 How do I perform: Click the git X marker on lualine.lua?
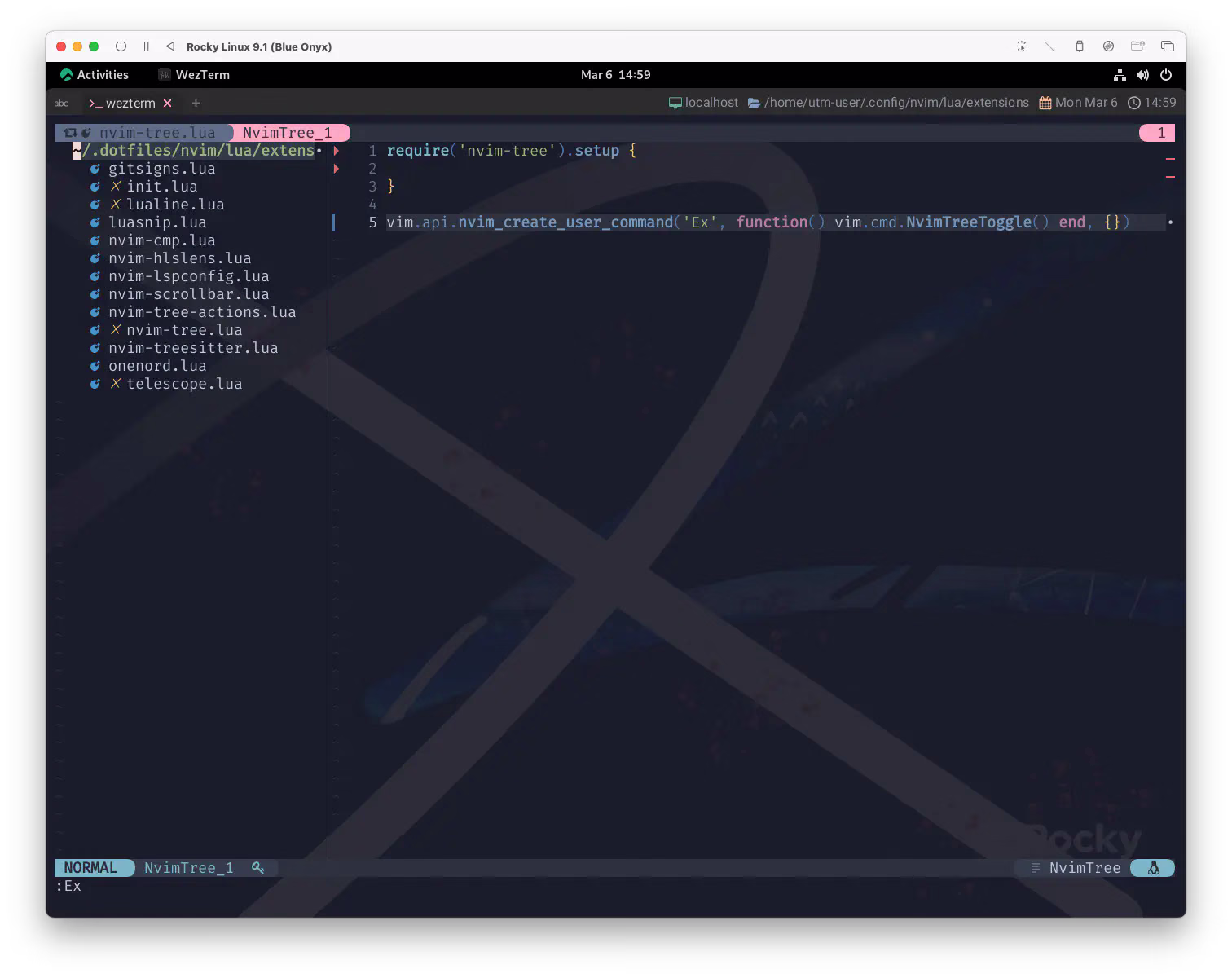(116, 205)
